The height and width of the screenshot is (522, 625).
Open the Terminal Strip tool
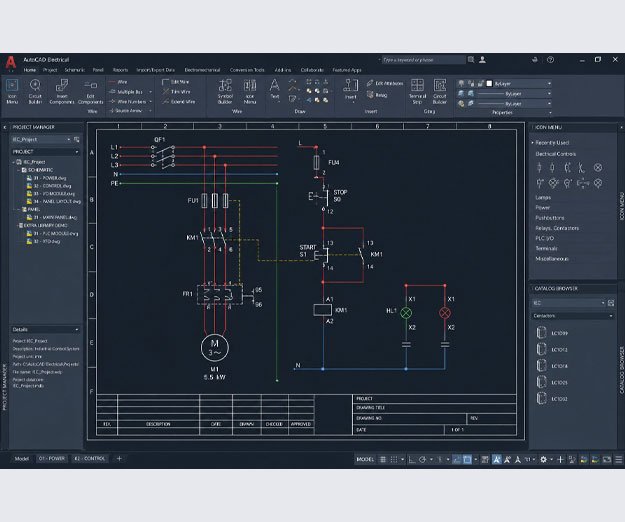pos(417,91)
